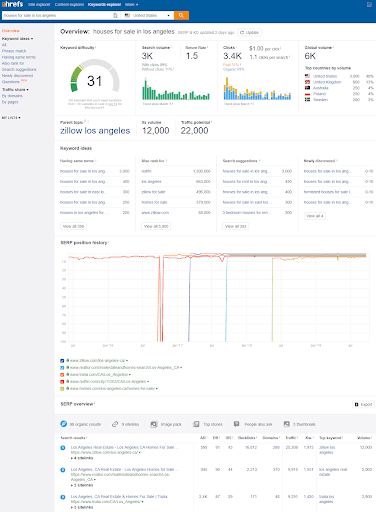
Task: Click the keyword search input field
Action: [58, 15]
